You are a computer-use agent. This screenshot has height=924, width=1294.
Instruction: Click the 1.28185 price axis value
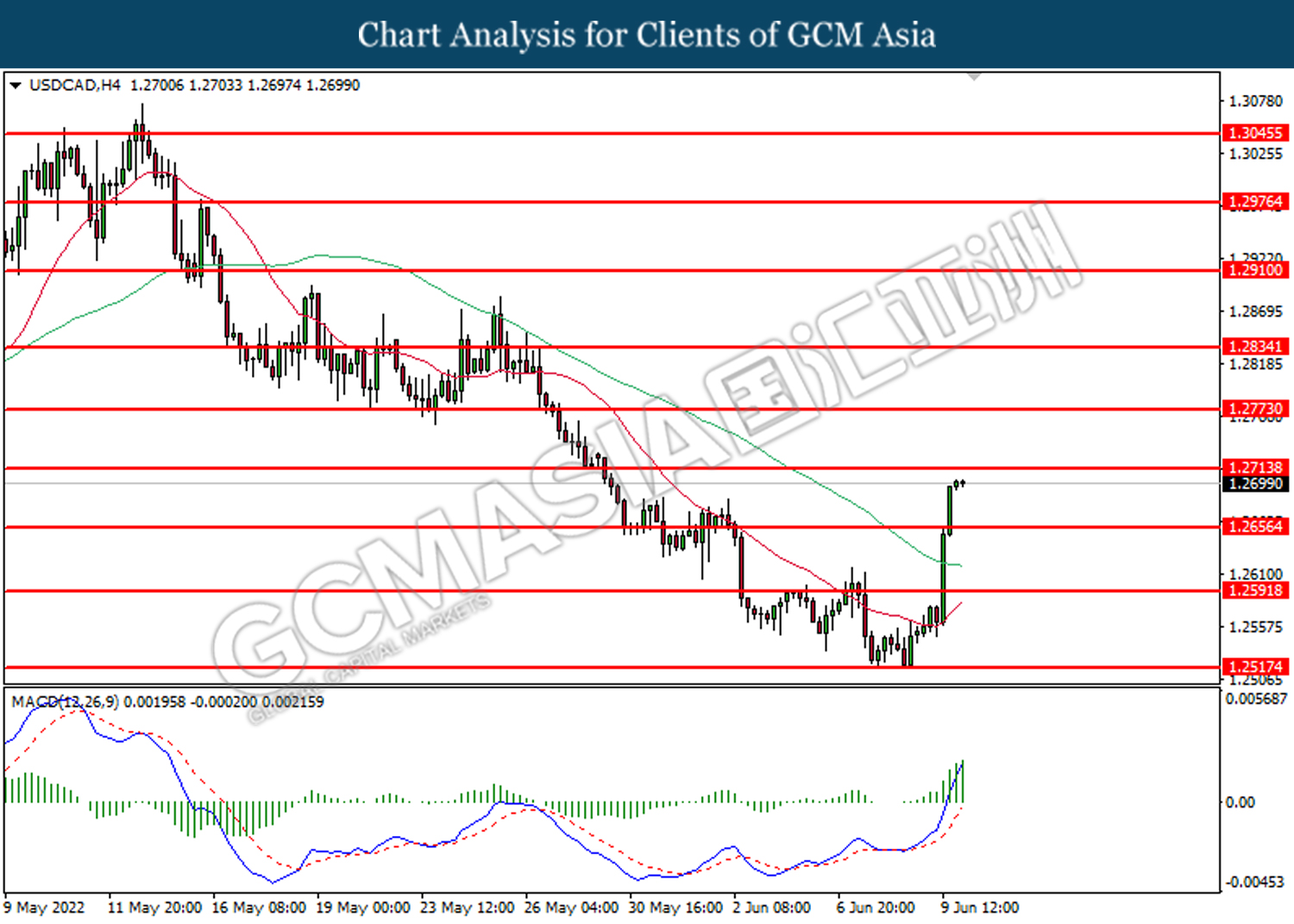click(x=1256, y=365)
